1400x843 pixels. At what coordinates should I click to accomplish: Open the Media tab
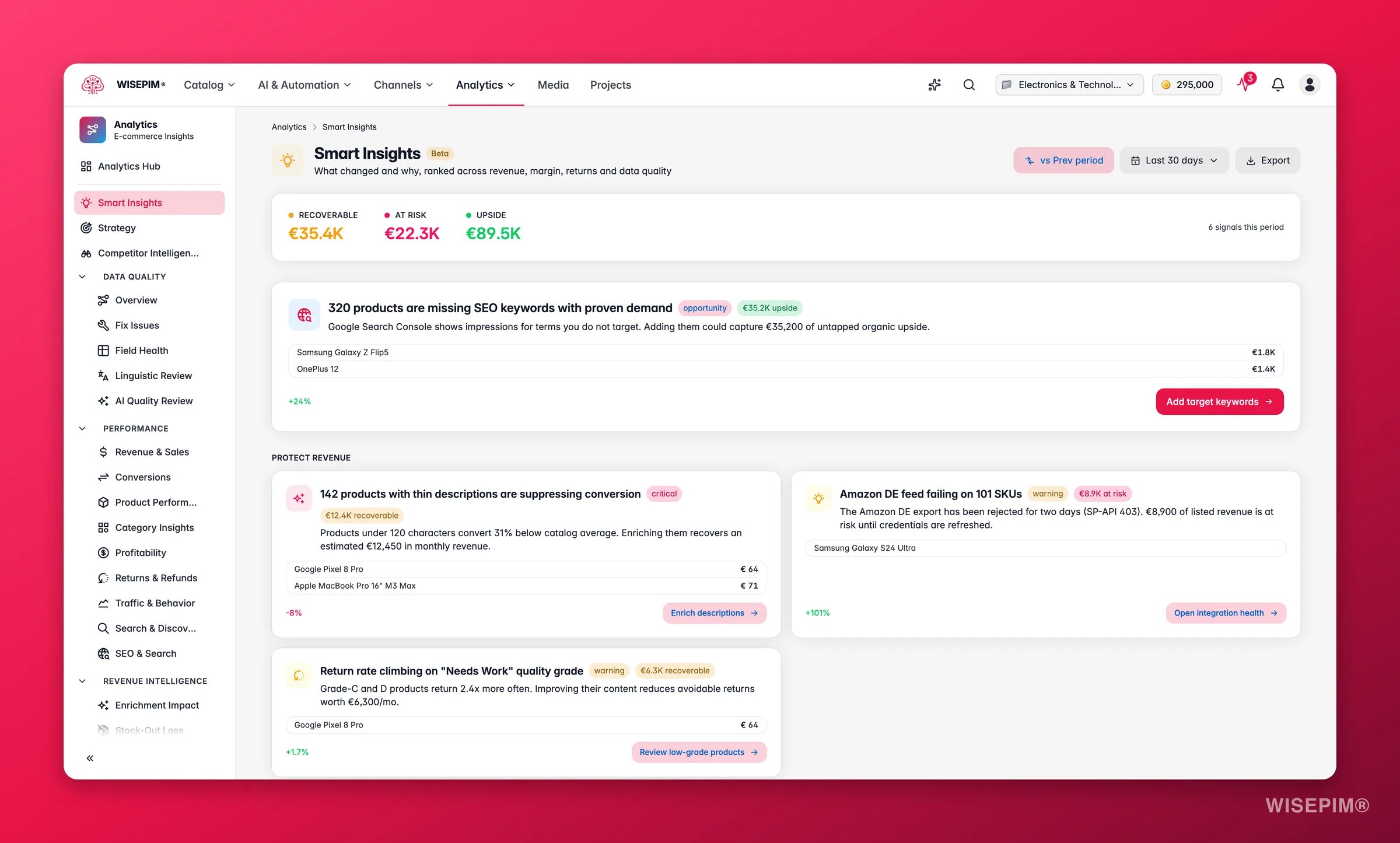(x=553, y=85)
